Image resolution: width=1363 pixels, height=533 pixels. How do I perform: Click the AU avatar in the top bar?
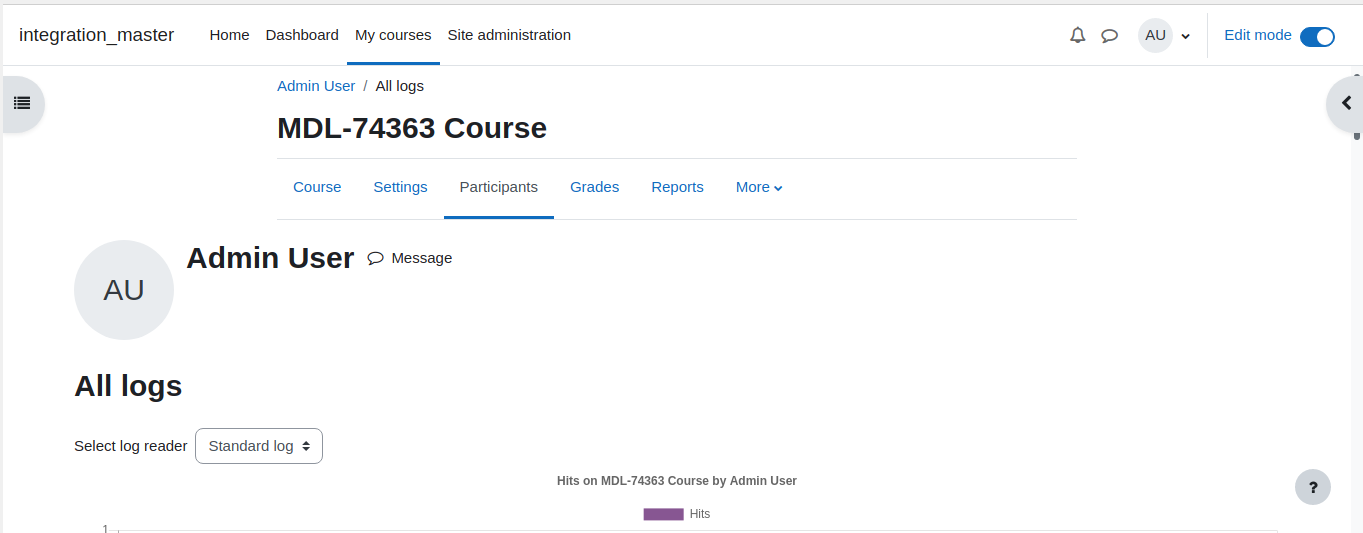1155,35
